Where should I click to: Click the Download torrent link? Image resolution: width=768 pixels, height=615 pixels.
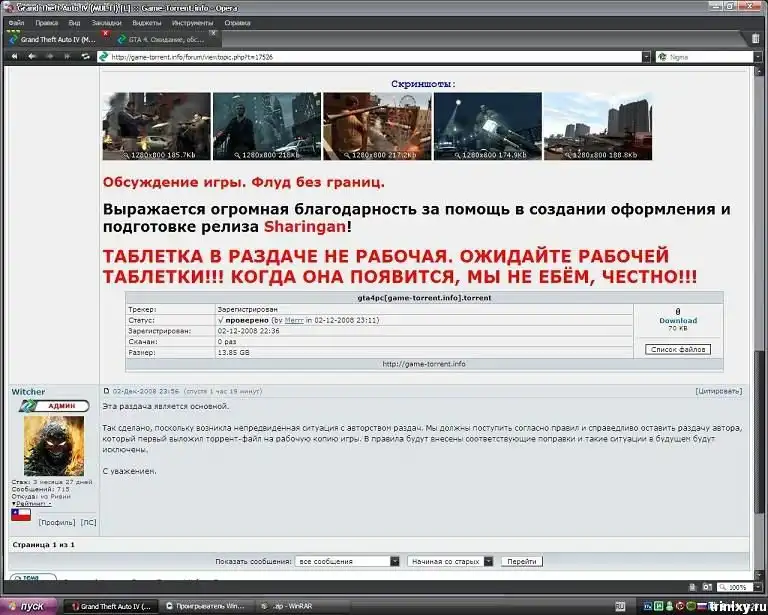pyautogui.click(x=677, y=321)
